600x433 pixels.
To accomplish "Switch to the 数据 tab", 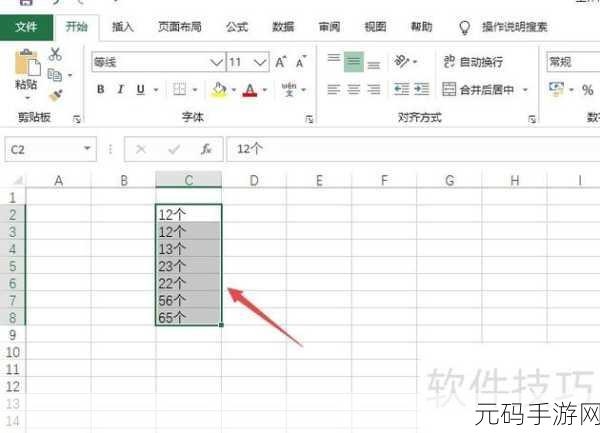I will 283,27.
